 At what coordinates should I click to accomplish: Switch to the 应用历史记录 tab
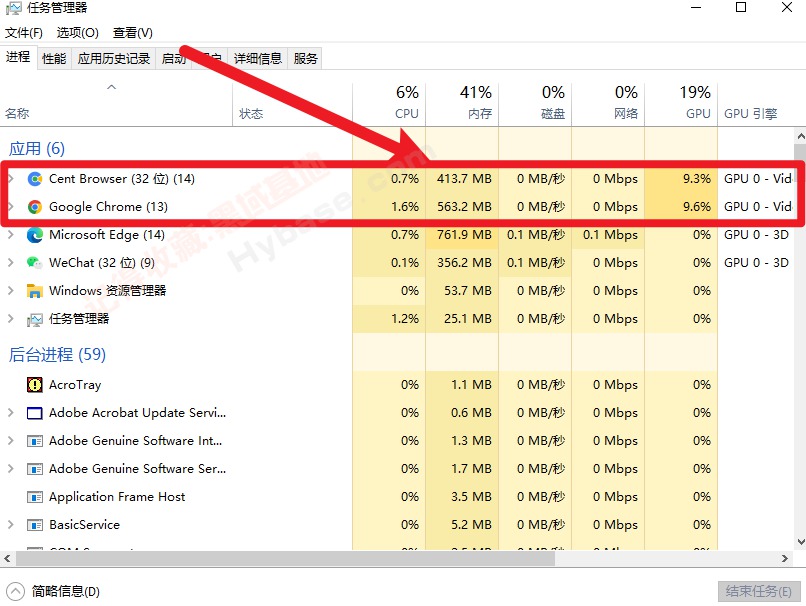pos(114,59)
